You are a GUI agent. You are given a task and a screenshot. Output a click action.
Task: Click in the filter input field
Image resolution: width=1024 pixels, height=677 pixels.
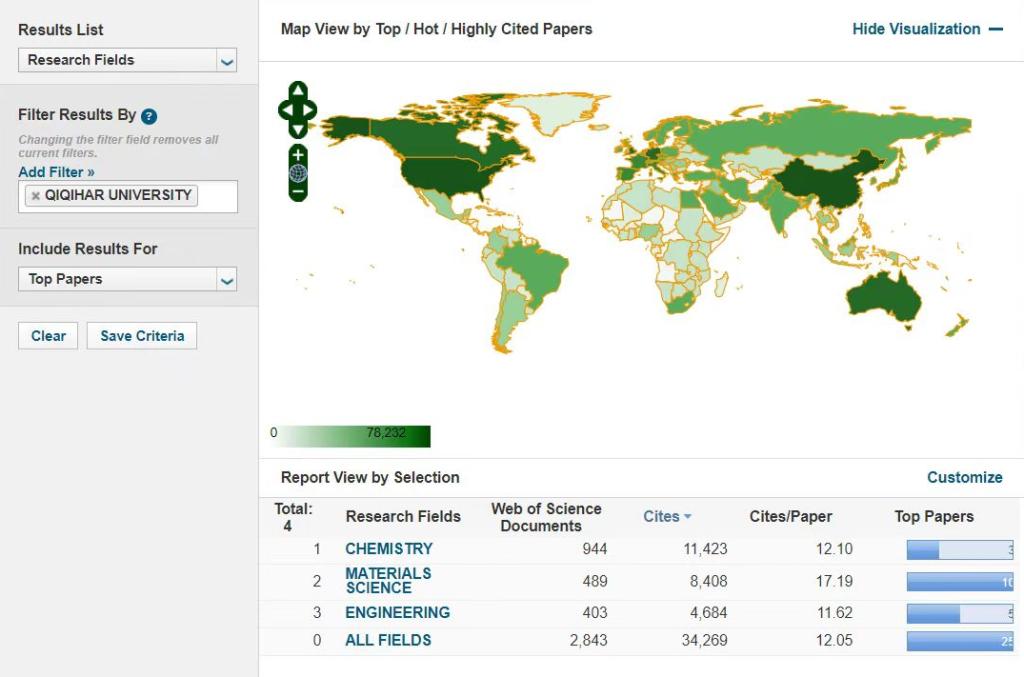[x=217, y=196]
